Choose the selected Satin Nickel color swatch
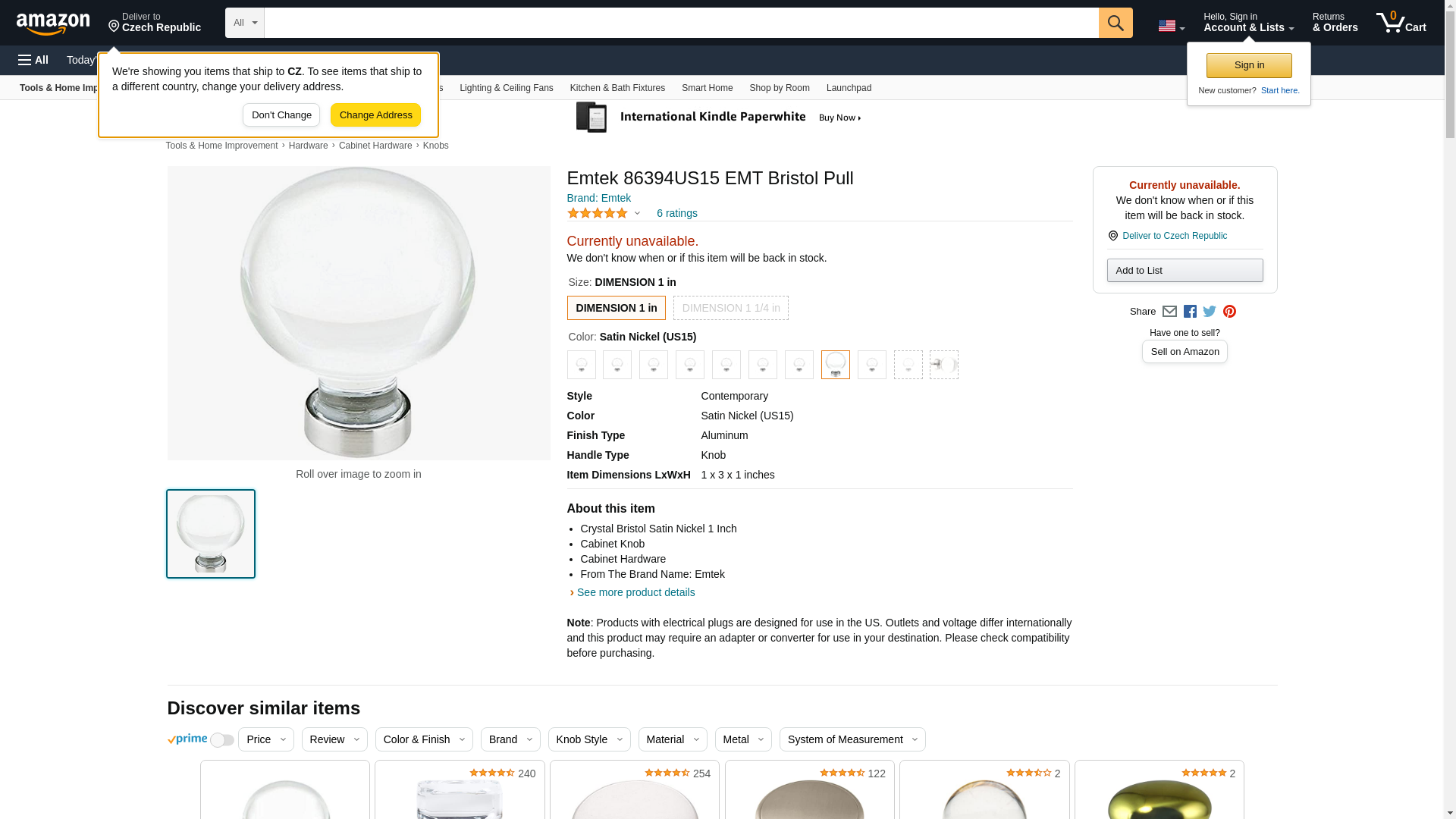The width and height of the screenshot is (1456, 819). coord(835,365)
